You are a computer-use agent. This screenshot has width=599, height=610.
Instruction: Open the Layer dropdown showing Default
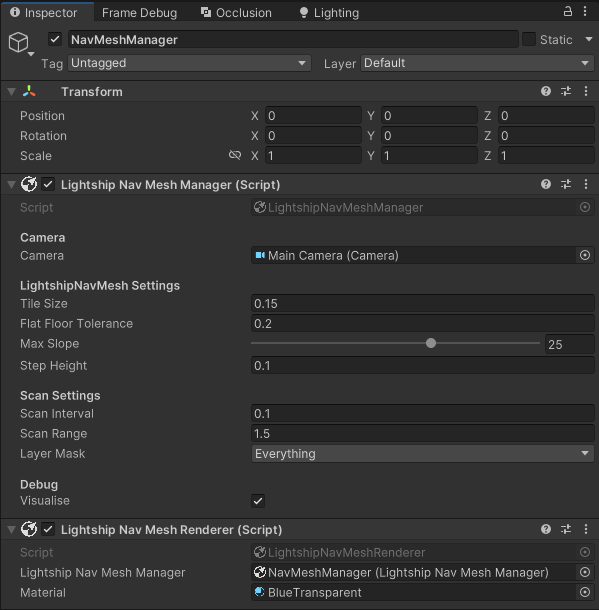click(x=477, y=63)
